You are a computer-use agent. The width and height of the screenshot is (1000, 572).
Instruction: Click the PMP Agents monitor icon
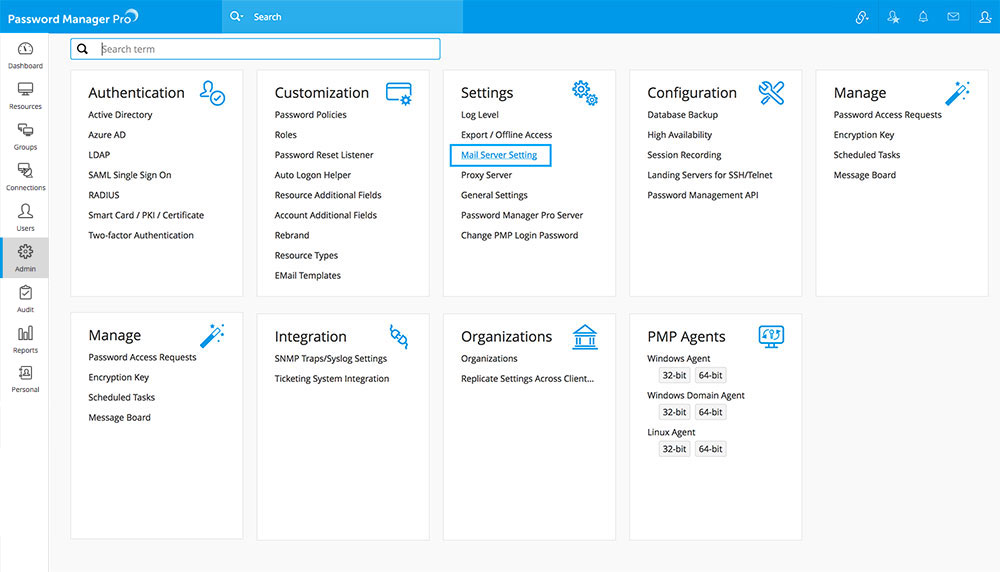(771, 336)
